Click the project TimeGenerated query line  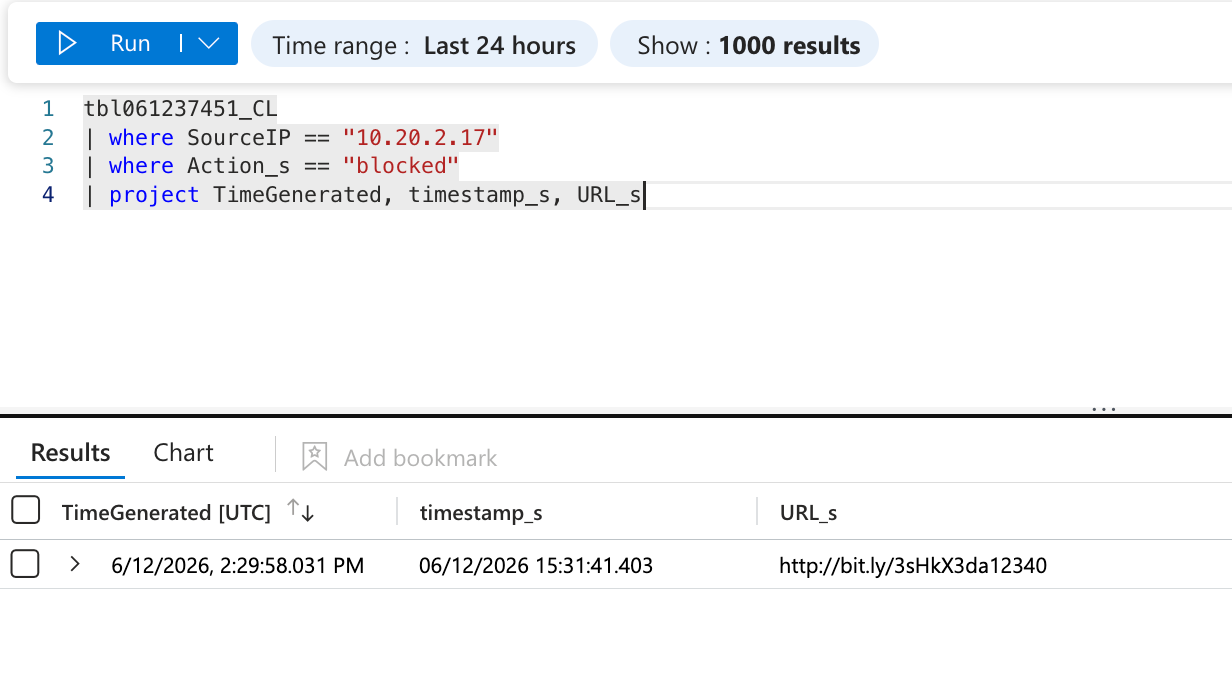(x=364, y=194)
